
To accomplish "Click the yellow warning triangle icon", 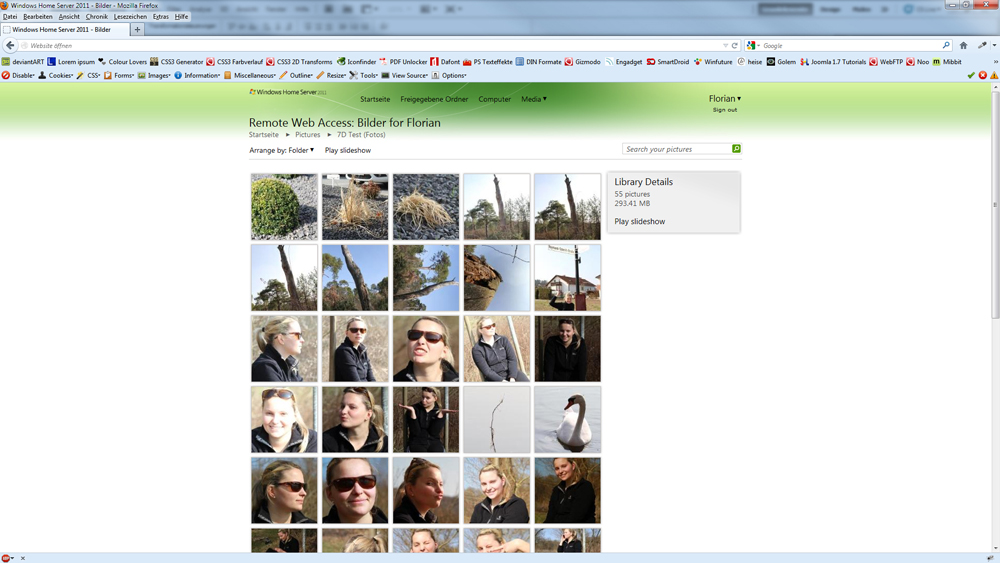I will click(994, 75).
